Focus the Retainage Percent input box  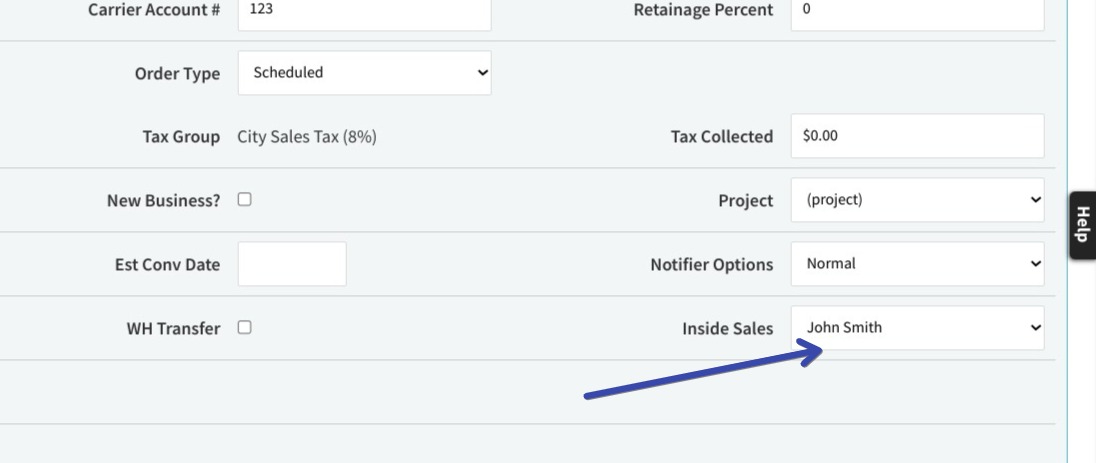(917, 12)
